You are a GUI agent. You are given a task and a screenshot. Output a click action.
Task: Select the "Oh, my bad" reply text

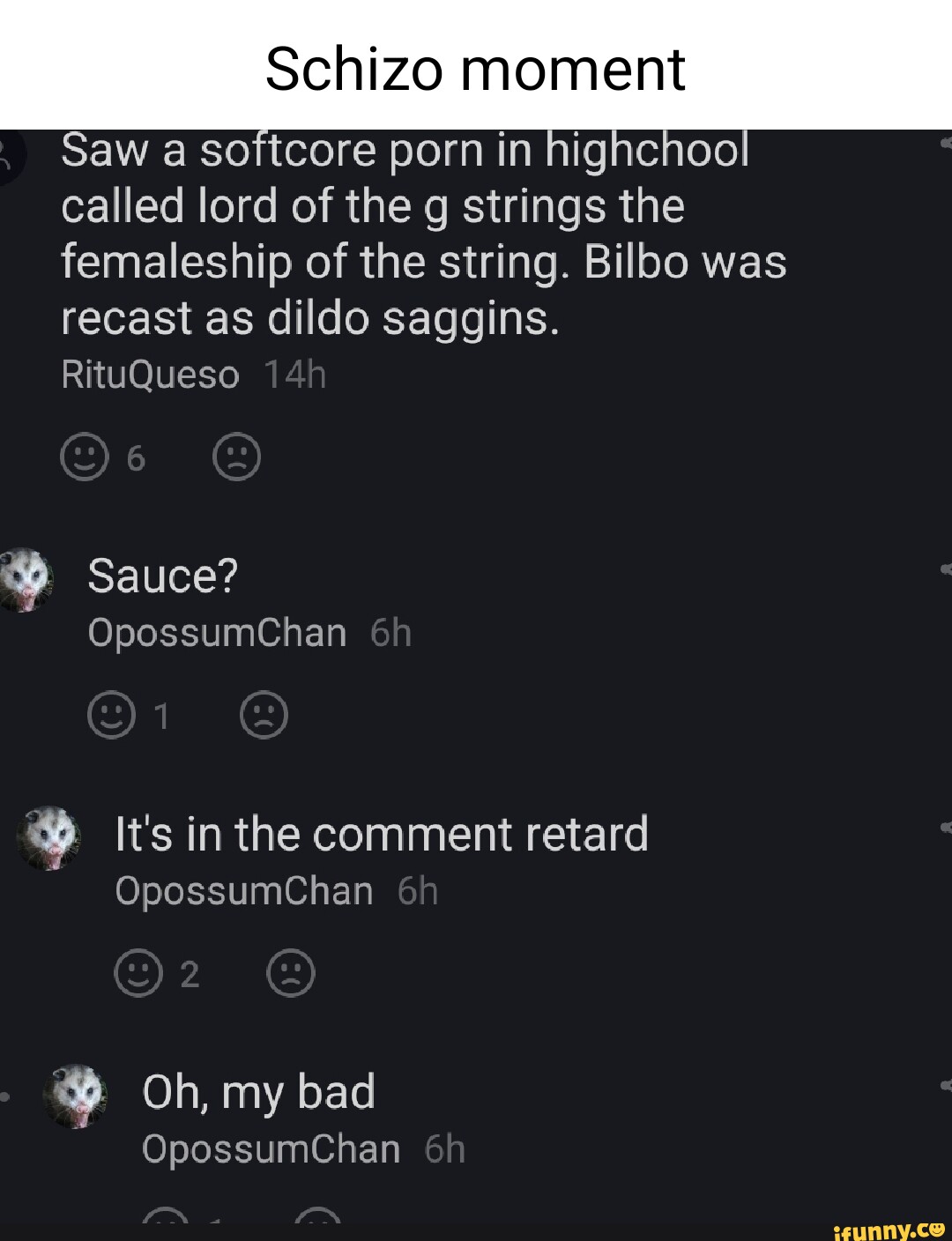(x=258, y=1092)
